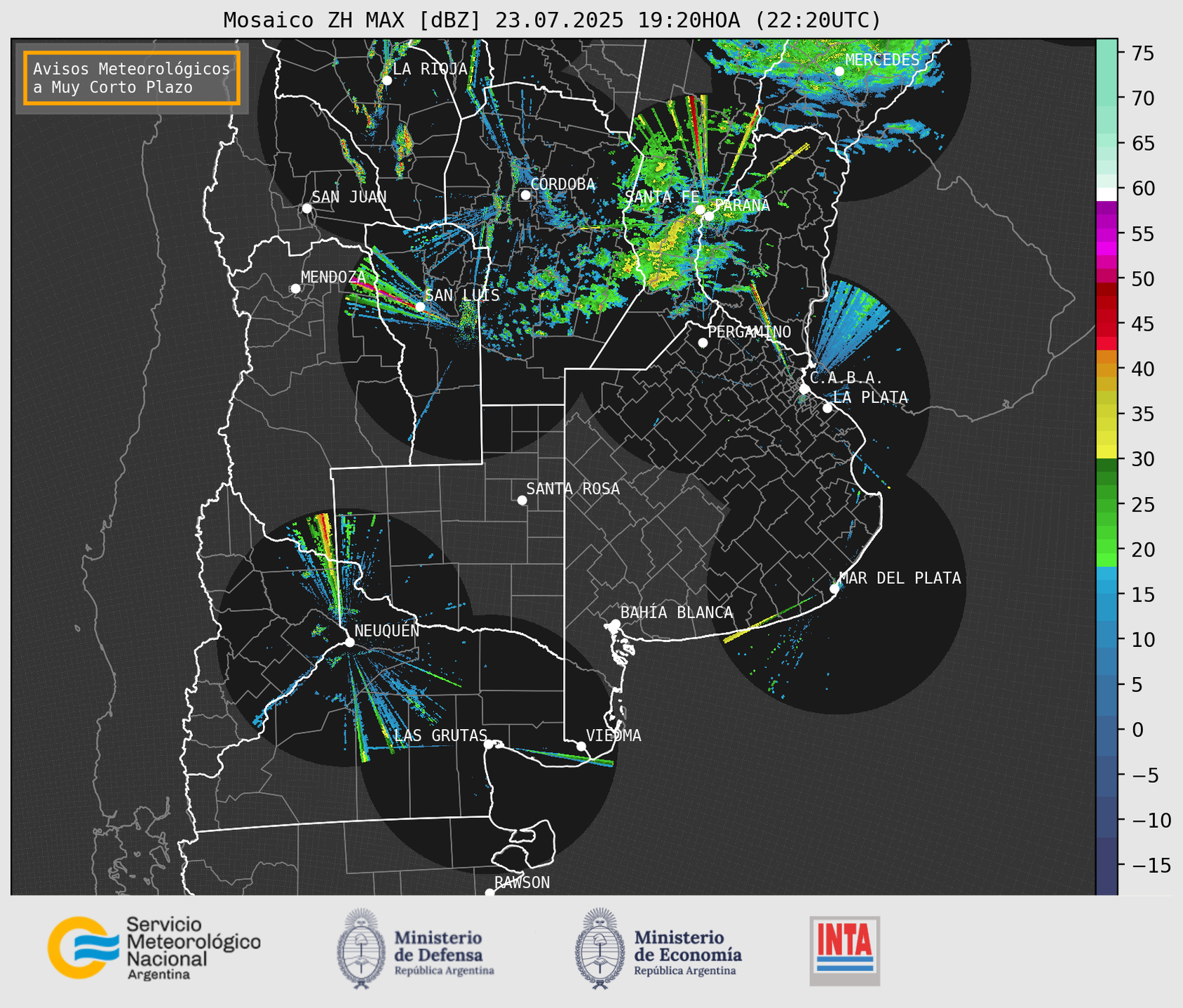
Task: Click the MENDOZA label text
Action: click(333, 278)
